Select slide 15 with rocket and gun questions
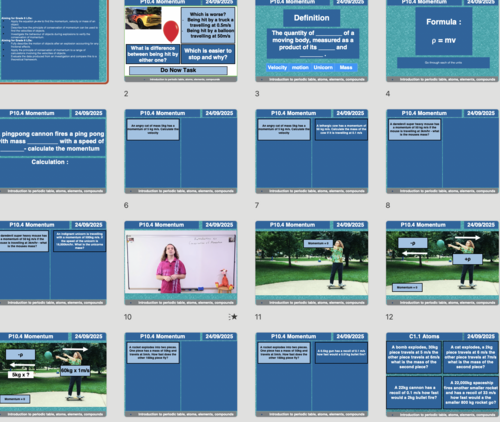Viewport: 500px width, 422px height. (x=312, y=375)
